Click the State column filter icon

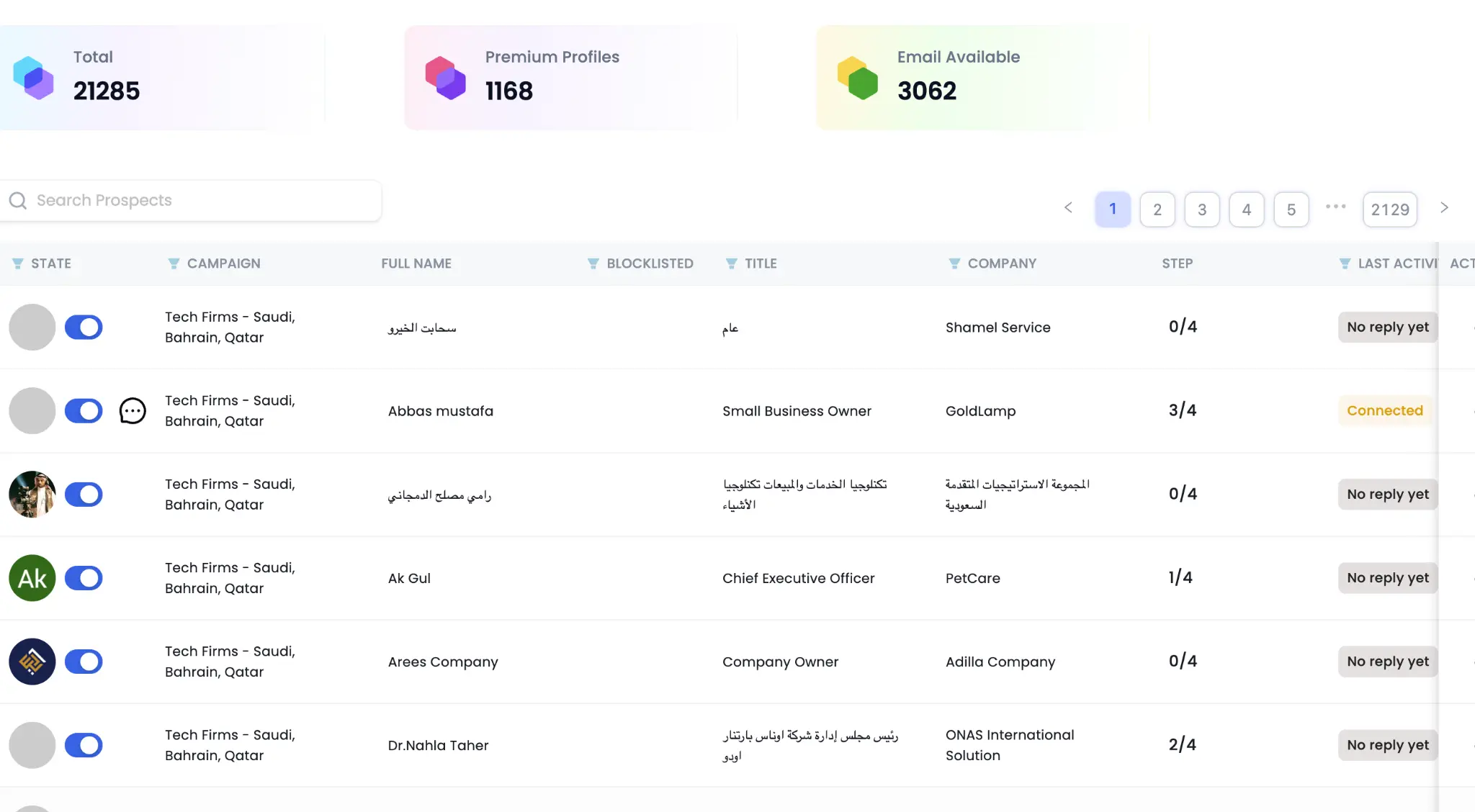coord(18,263)
